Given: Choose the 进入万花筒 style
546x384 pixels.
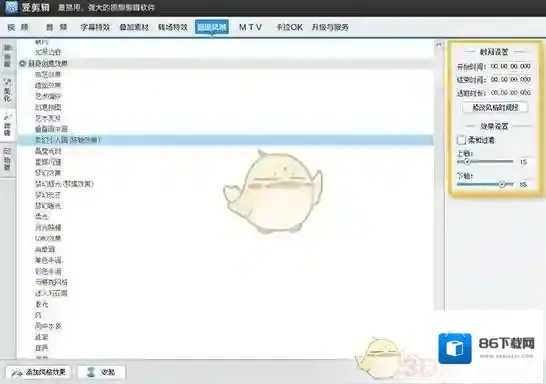Looking at the screenshot, I should click(51, 293).
